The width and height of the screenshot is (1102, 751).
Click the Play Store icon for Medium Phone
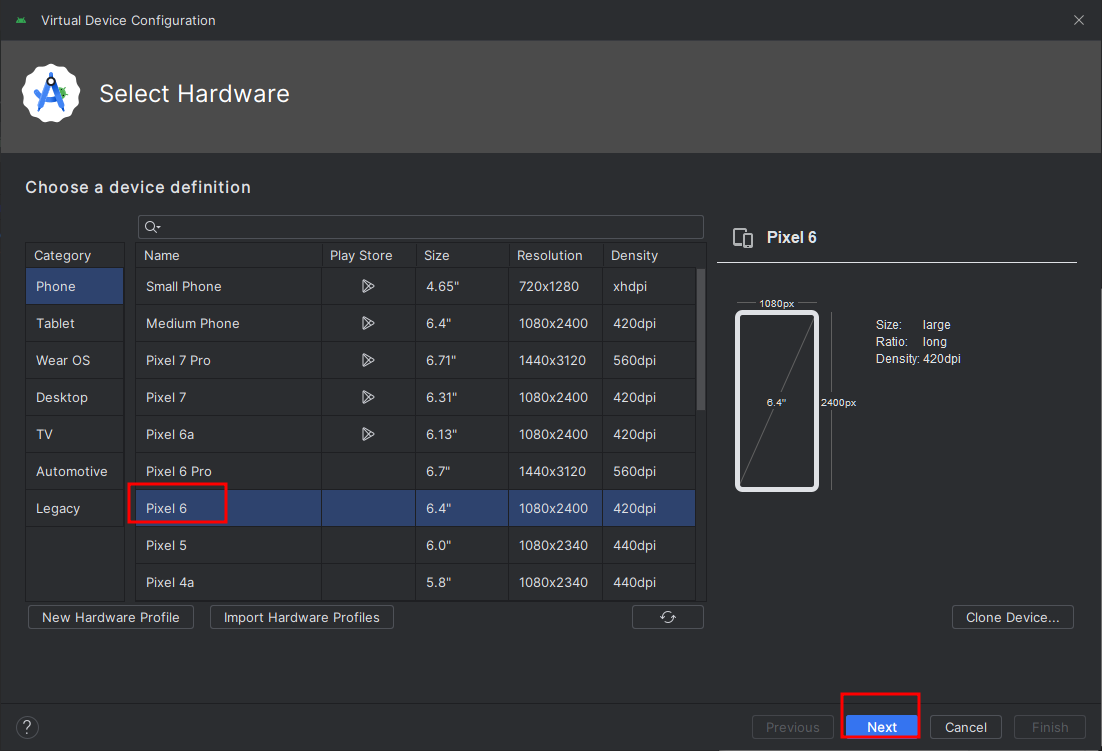click(x=368, y=323)
